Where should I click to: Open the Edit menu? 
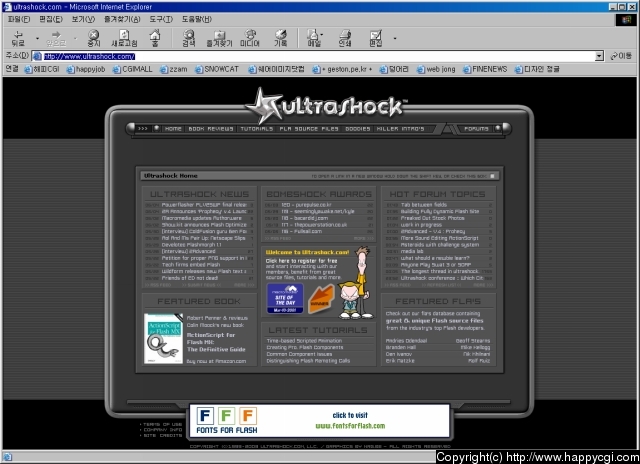click(51, 19)
